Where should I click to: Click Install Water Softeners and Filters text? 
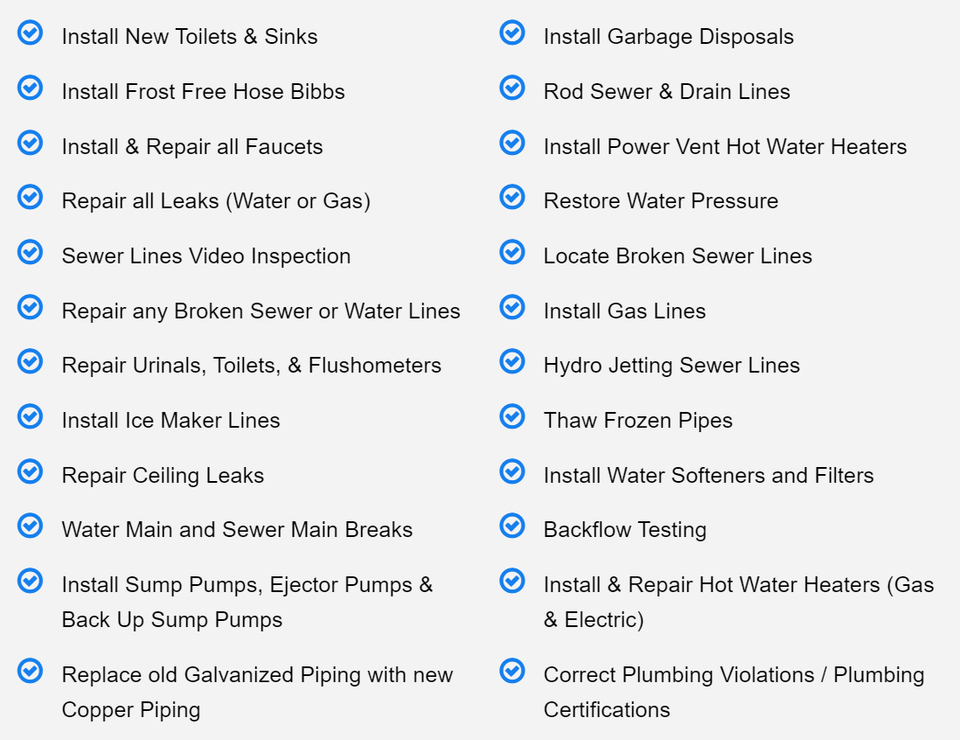pos(708,476)
